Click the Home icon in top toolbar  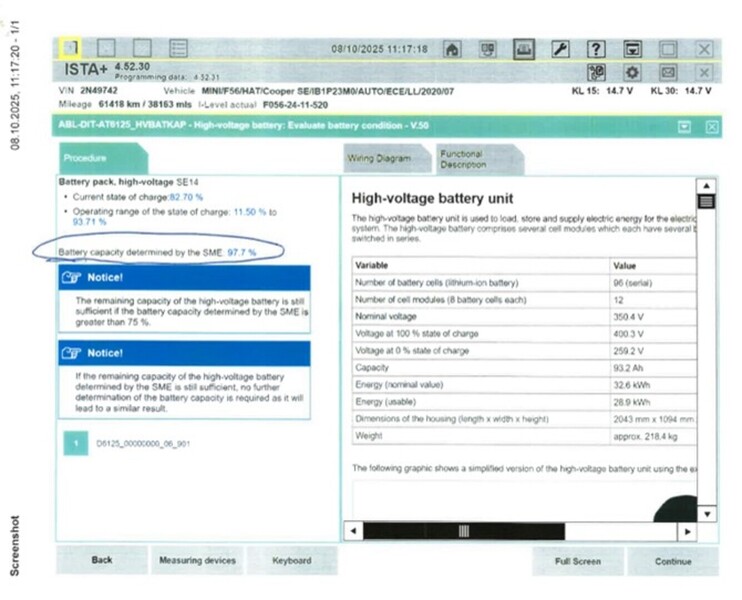coord(452,48)
